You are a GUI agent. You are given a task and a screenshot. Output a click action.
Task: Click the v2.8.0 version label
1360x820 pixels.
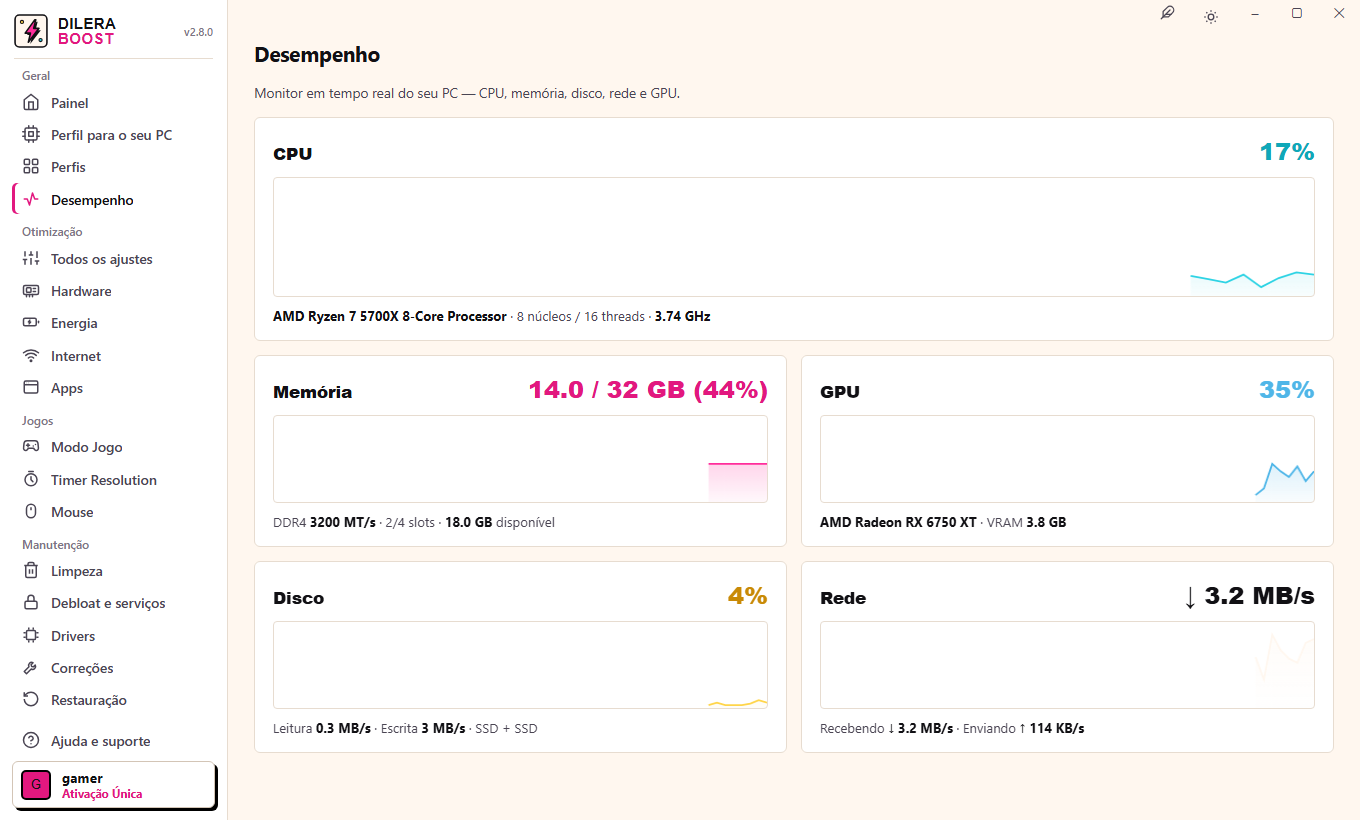tap(198, 32)
